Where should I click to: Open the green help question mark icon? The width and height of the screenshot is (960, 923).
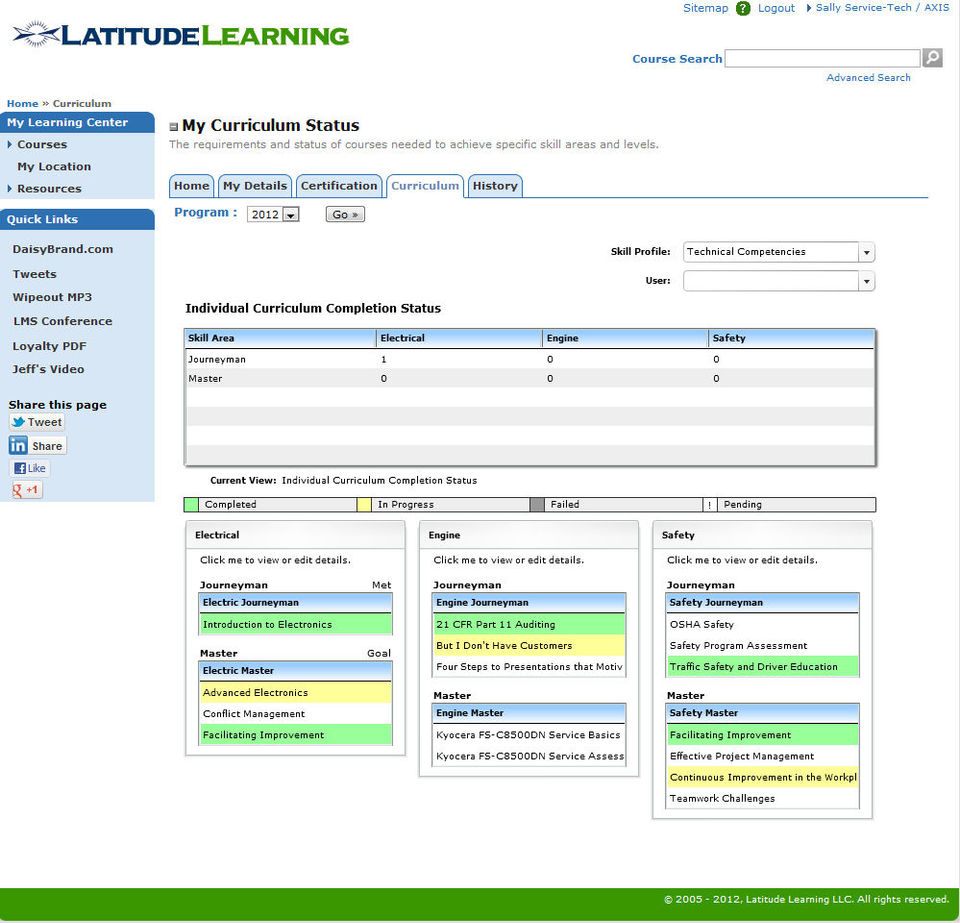pos(743,9)
